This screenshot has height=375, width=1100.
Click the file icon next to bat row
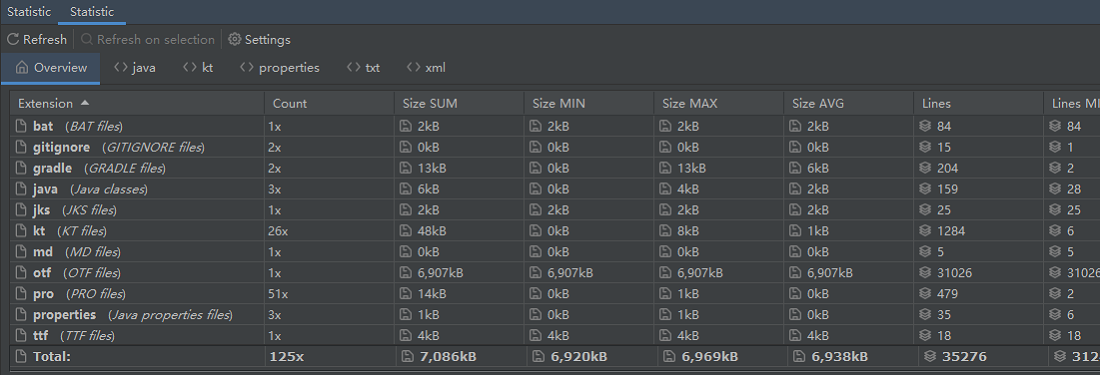[20, 127]
